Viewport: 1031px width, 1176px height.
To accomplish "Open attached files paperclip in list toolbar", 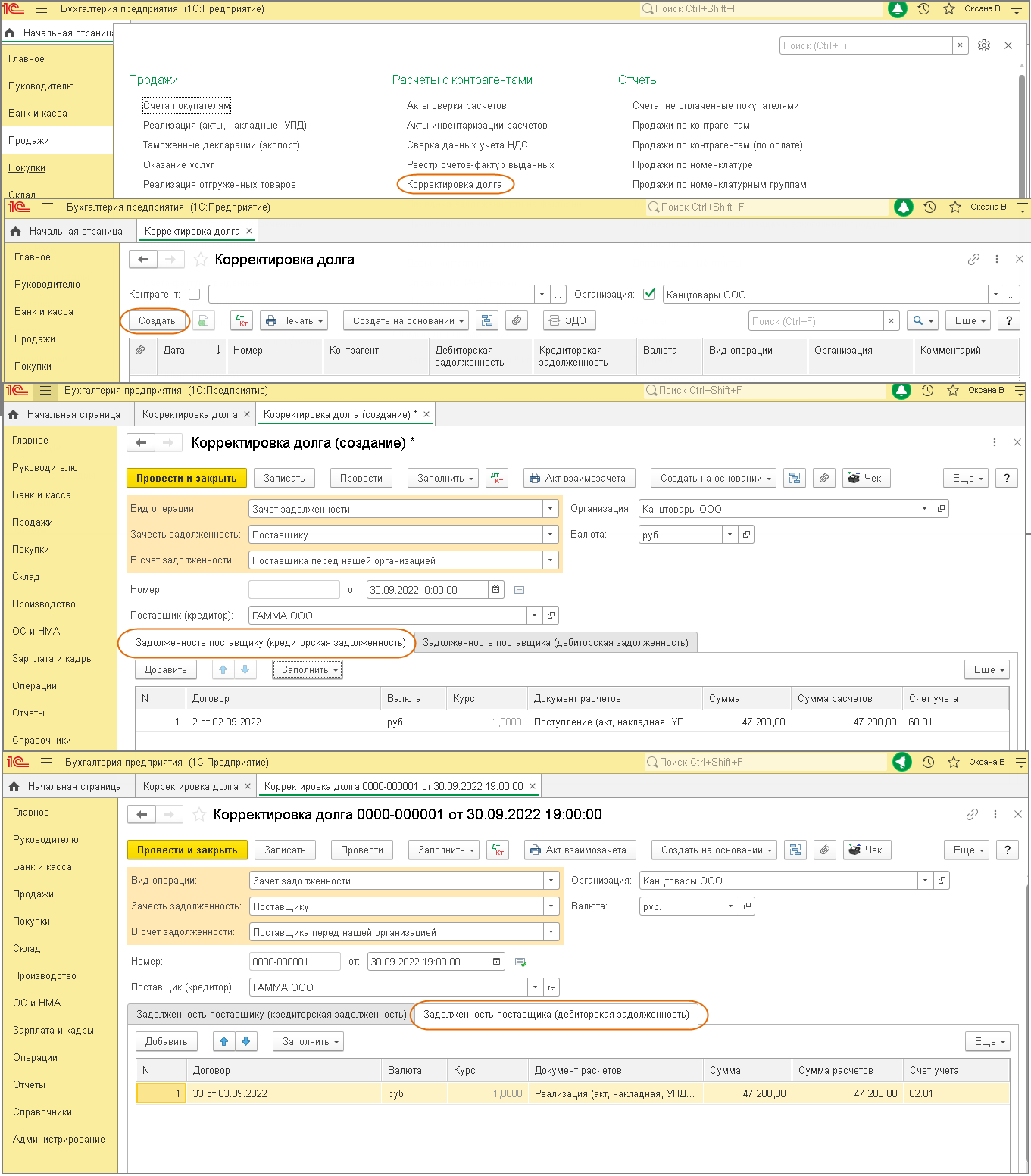I will pos(517,321).
